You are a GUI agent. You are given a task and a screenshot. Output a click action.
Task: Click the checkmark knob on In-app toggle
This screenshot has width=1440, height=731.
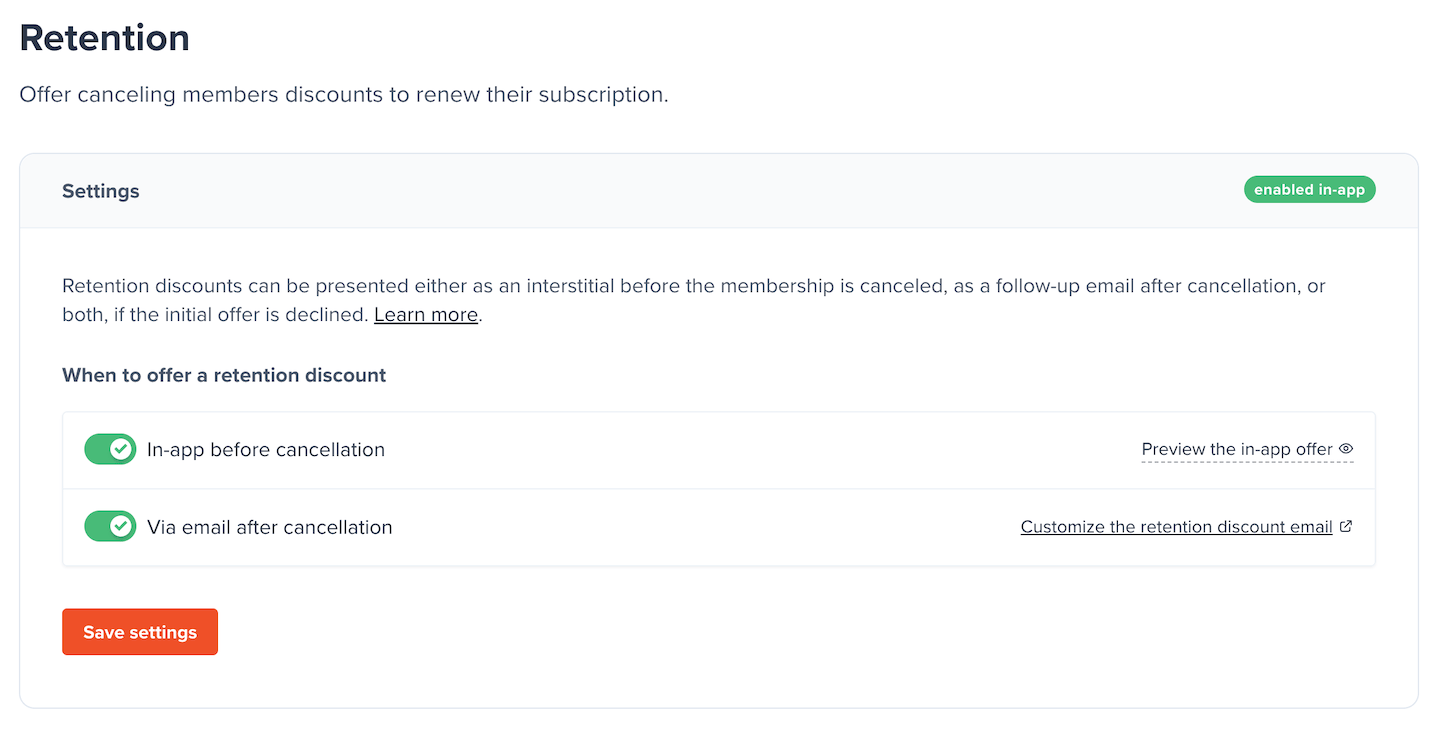point(121,449)
